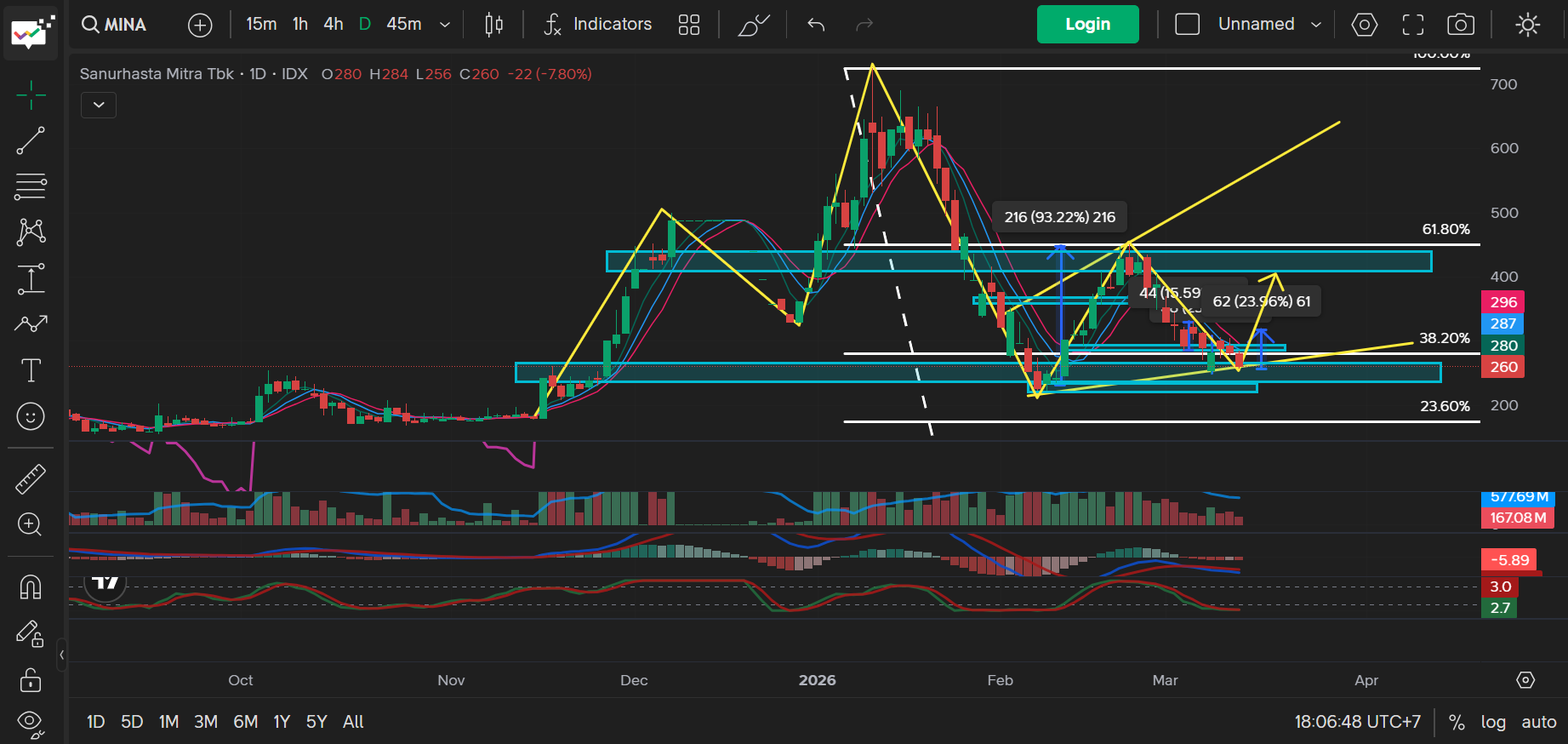
Task: Switch to the 4h timeframe
Action: (x=334, y=25)
